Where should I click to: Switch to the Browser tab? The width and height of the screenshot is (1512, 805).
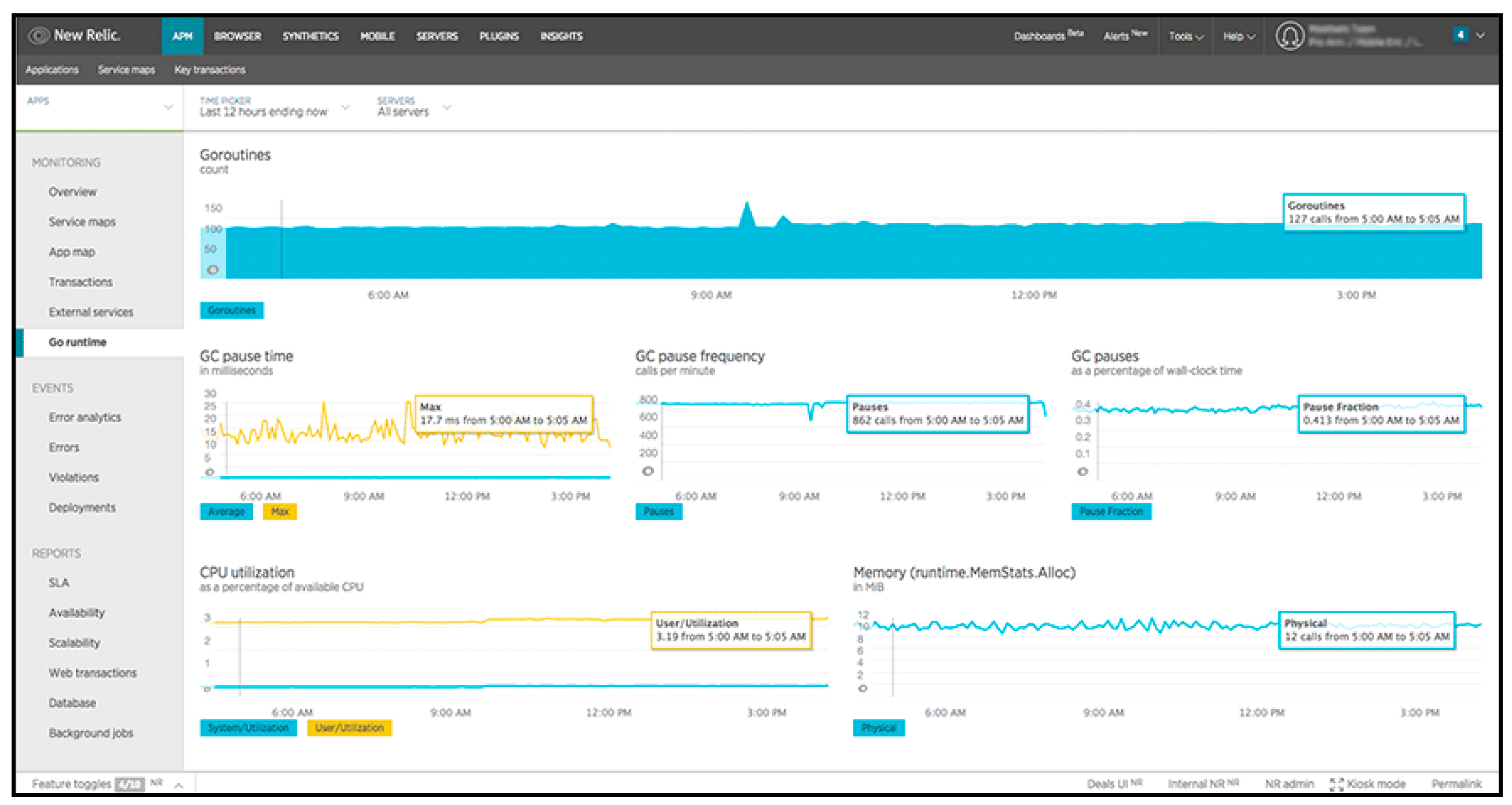(238, 36)
